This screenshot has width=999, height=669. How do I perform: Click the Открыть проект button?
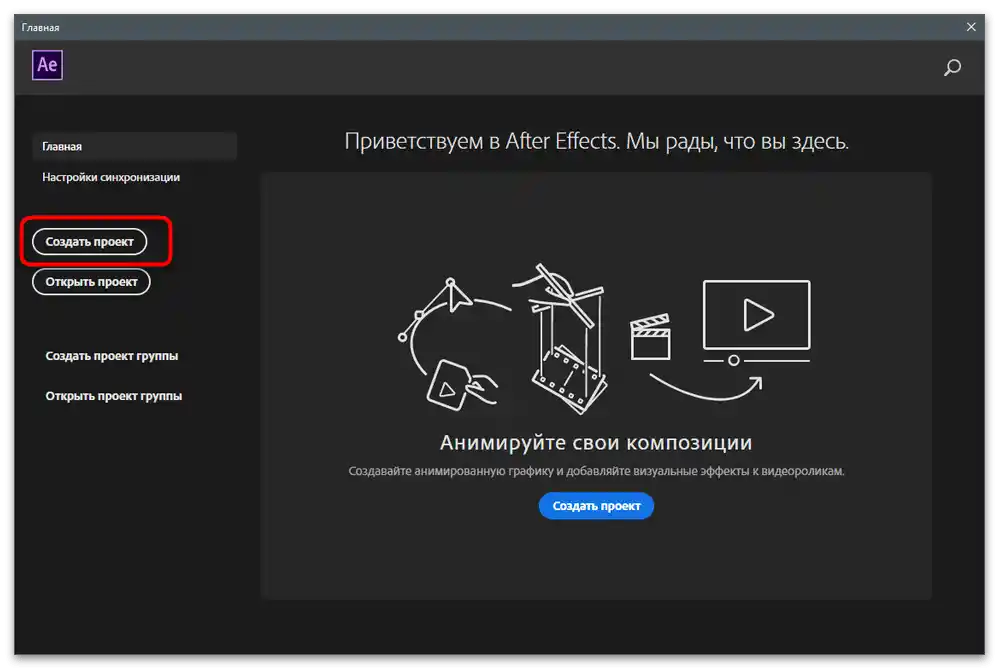tap(91, 282)
